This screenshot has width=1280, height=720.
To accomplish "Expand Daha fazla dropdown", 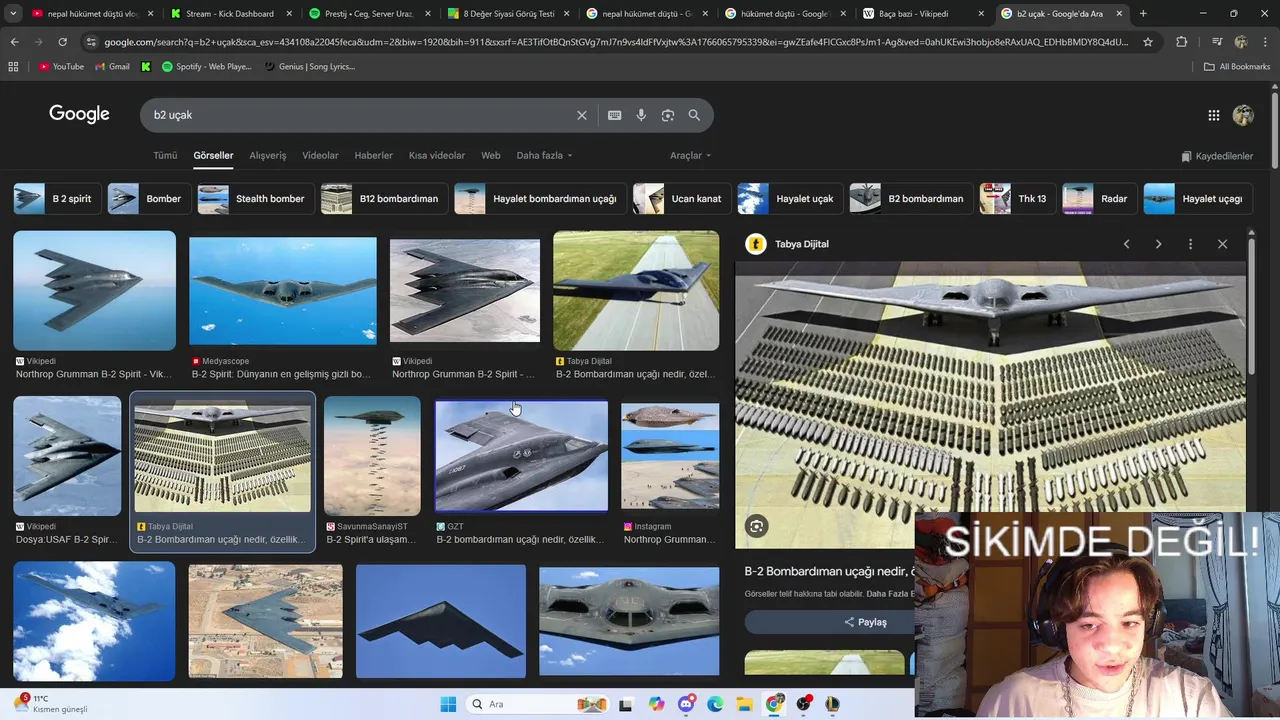I will tap(544, 155).
